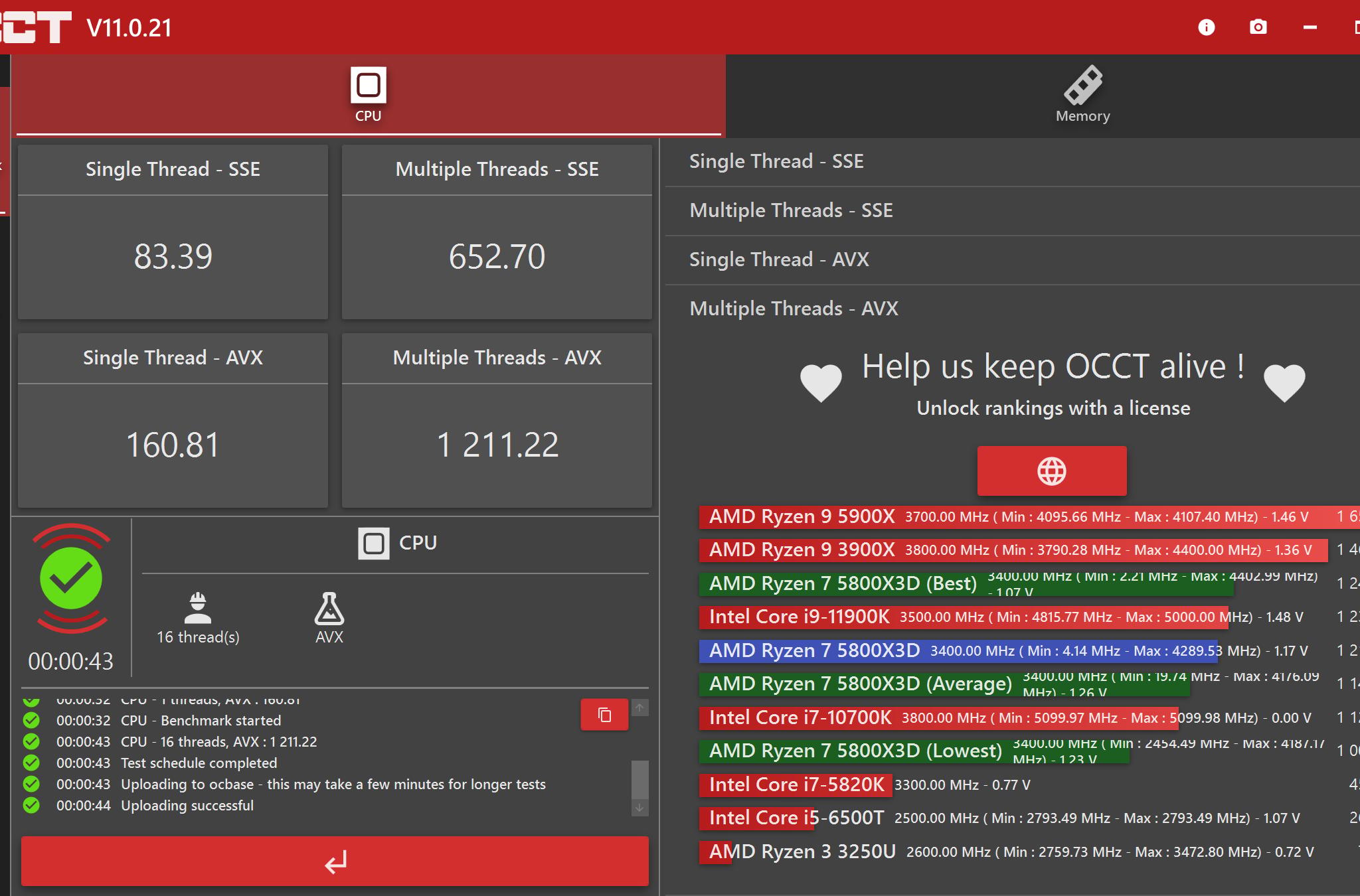Select the blue AMD Ryzen 7 5800X3D row
Viewport: 1360px width, 896px height.
tap(1029, 651)
